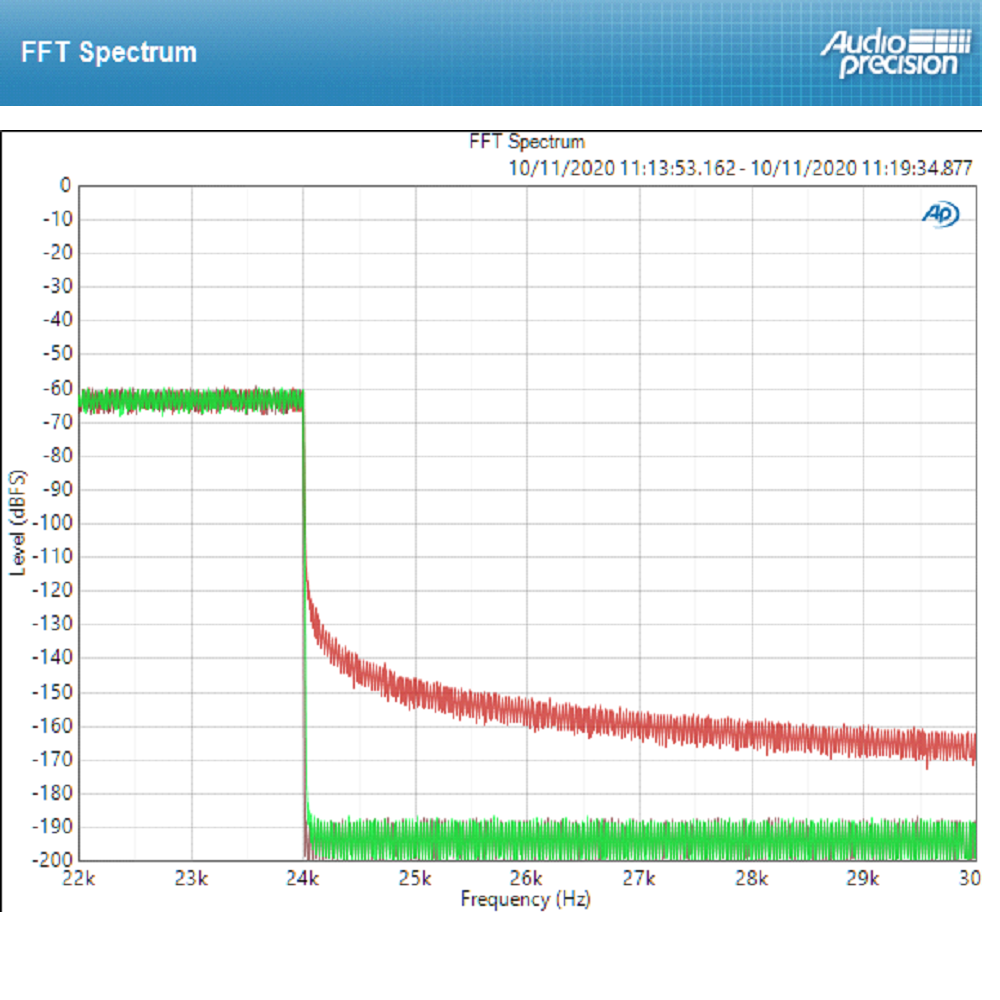The height and width of the screenshot is (1000, 1000).
Task: Click the 23k frequency tick label
Action: [x=191, y=879]
